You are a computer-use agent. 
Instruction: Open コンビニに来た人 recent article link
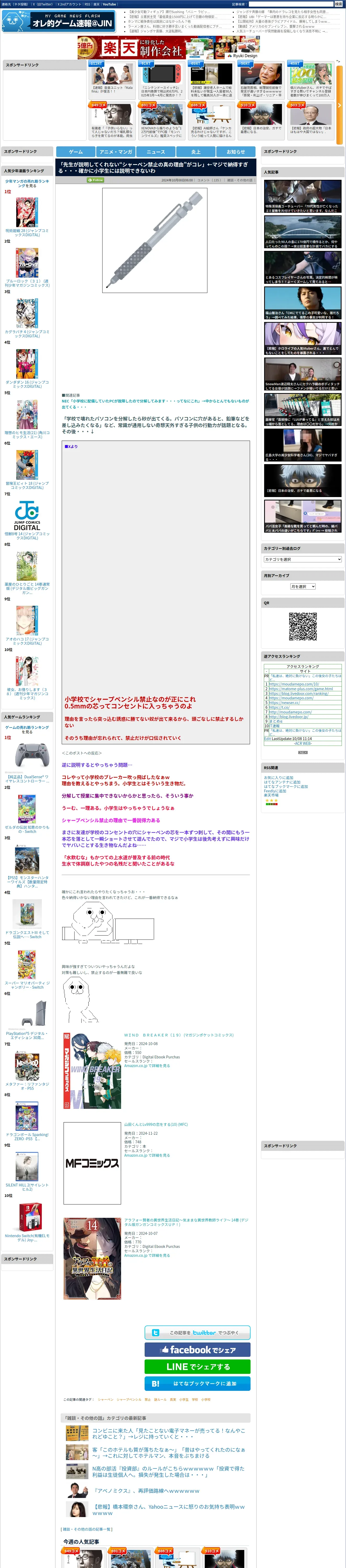169,1433
